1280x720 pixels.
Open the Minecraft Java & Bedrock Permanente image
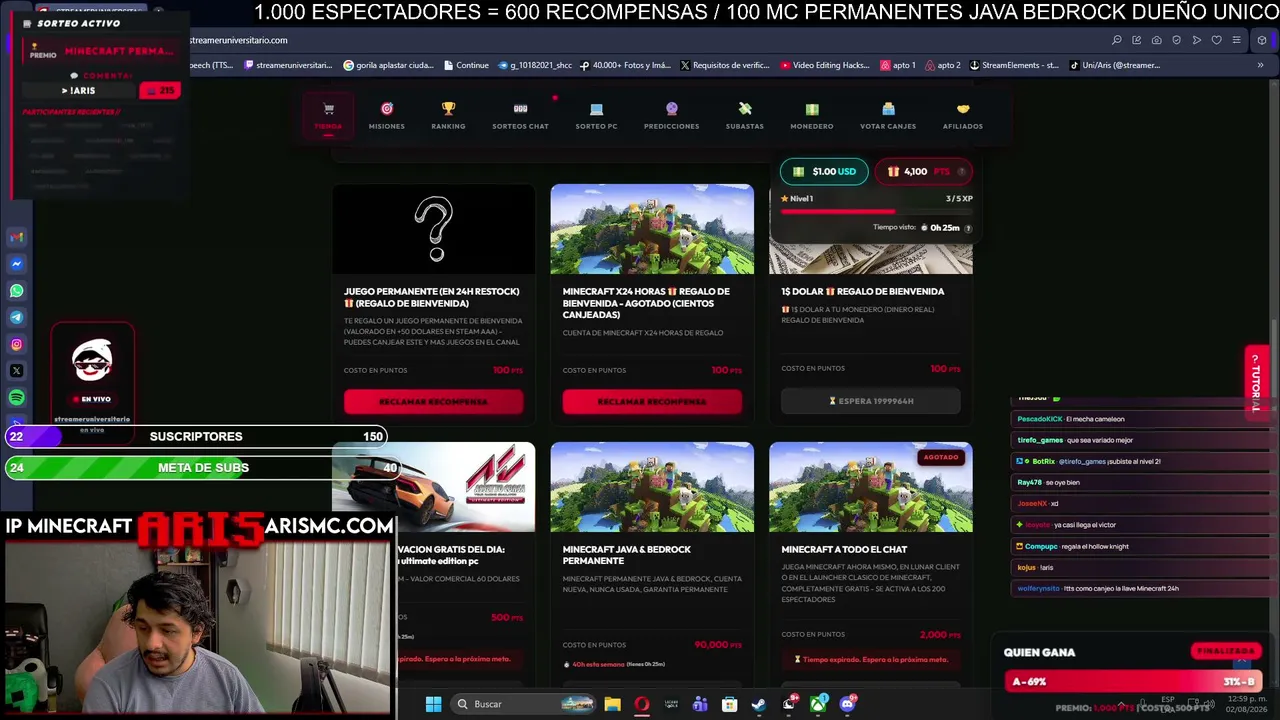coord(652,488)
